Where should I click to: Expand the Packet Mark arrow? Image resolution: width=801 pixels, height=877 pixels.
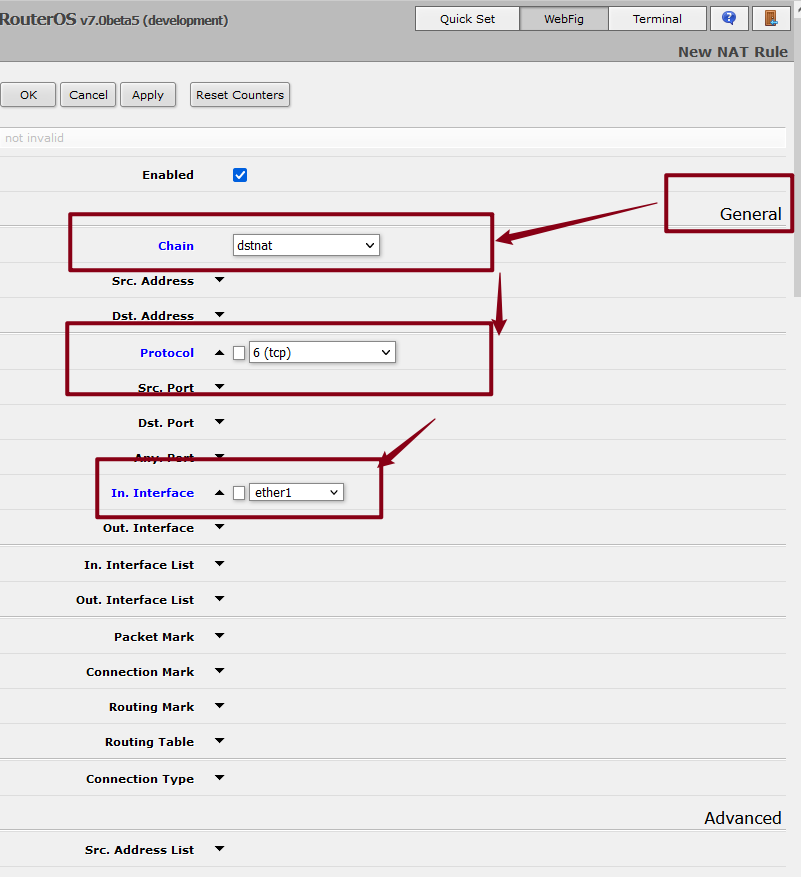(219, 636)
